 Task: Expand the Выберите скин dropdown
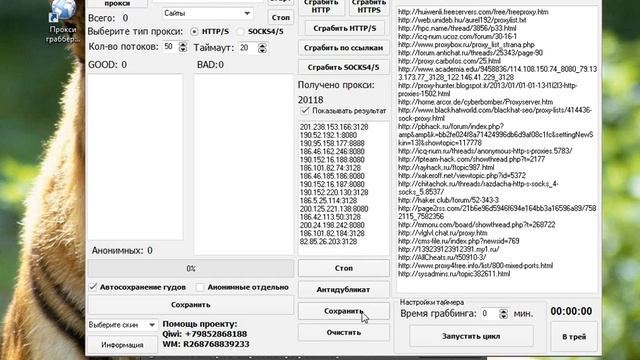click(x=122, y=325)
